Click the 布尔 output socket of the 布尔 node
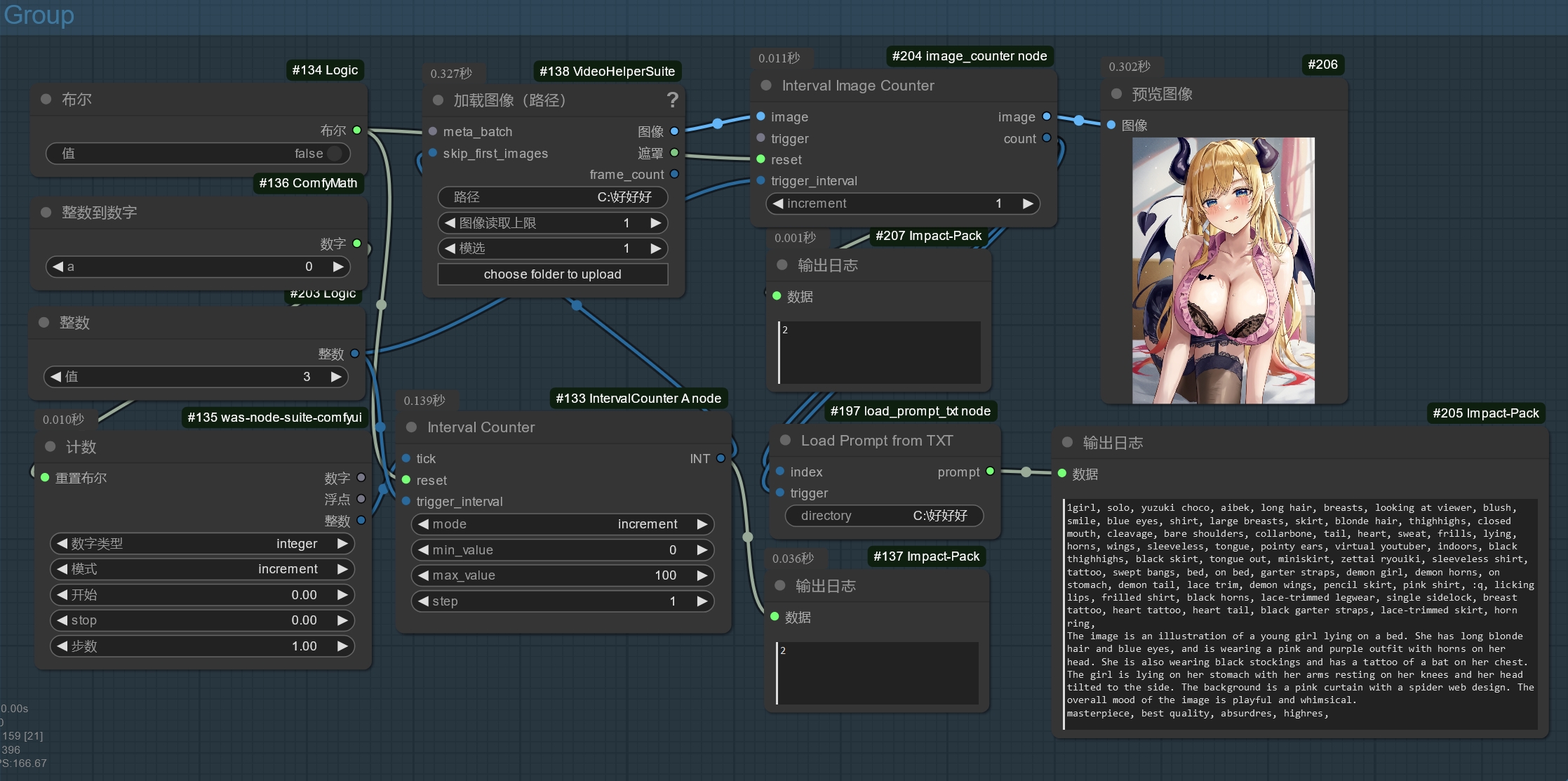 pos(357,130)
